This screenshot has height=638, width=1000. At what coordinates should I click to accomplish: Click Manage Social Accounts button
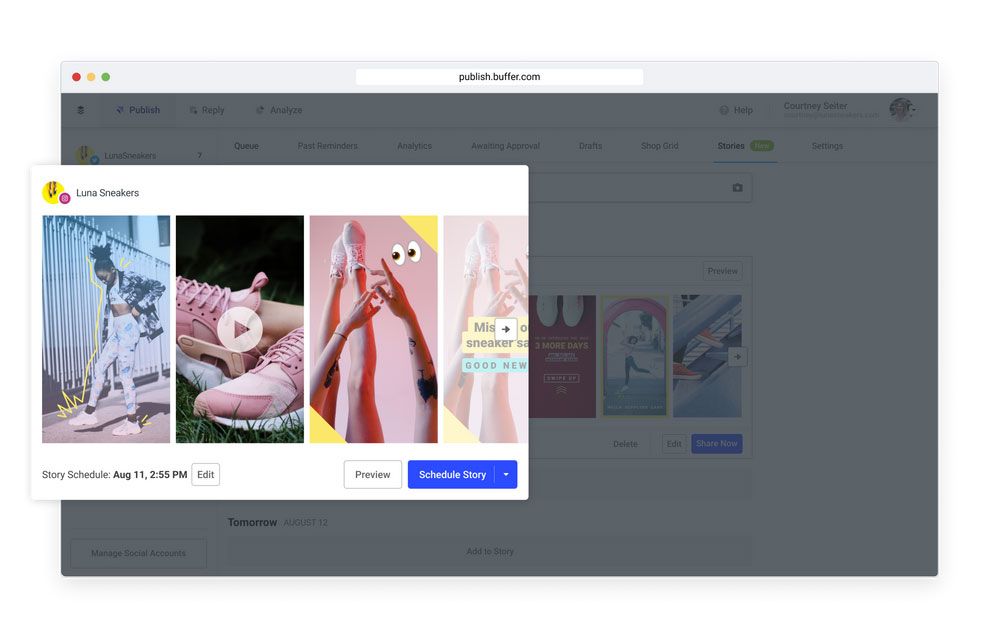pos(138,553)
